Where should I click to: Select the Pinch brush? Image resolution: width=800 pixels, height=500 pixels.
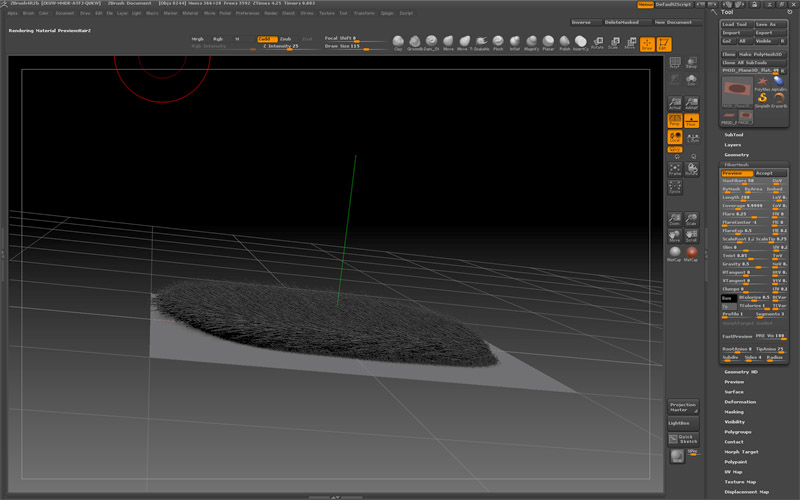click(x=498, y=43)
